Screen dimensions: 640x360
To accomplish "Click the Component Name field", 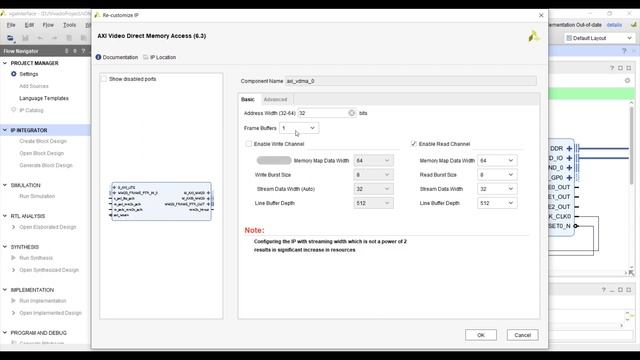I will tap(411, 81).
